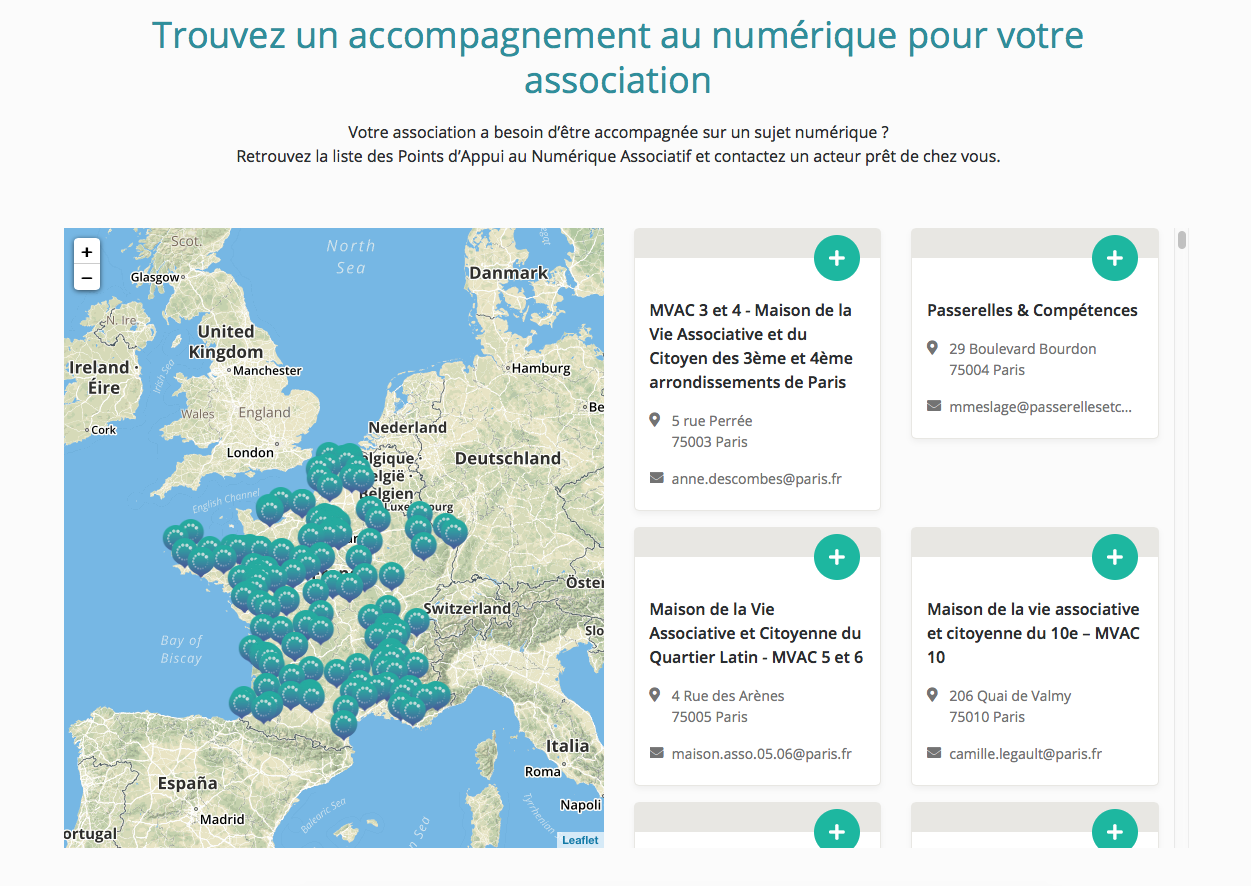This screenshot has height=886, width=1251.
Task: Click the mmeslage@passerellesetc email address
Action: (x=1040, y=407)
